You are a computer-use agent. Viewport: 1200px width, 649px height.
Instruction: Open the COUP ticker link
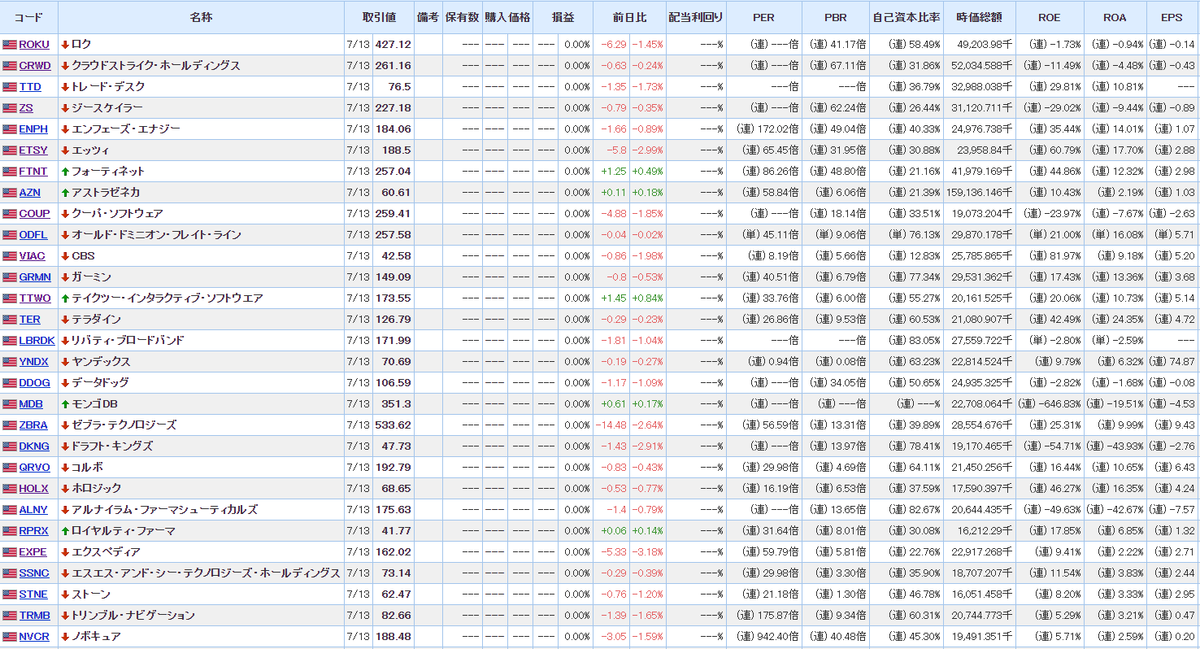[x=34, y=214]
